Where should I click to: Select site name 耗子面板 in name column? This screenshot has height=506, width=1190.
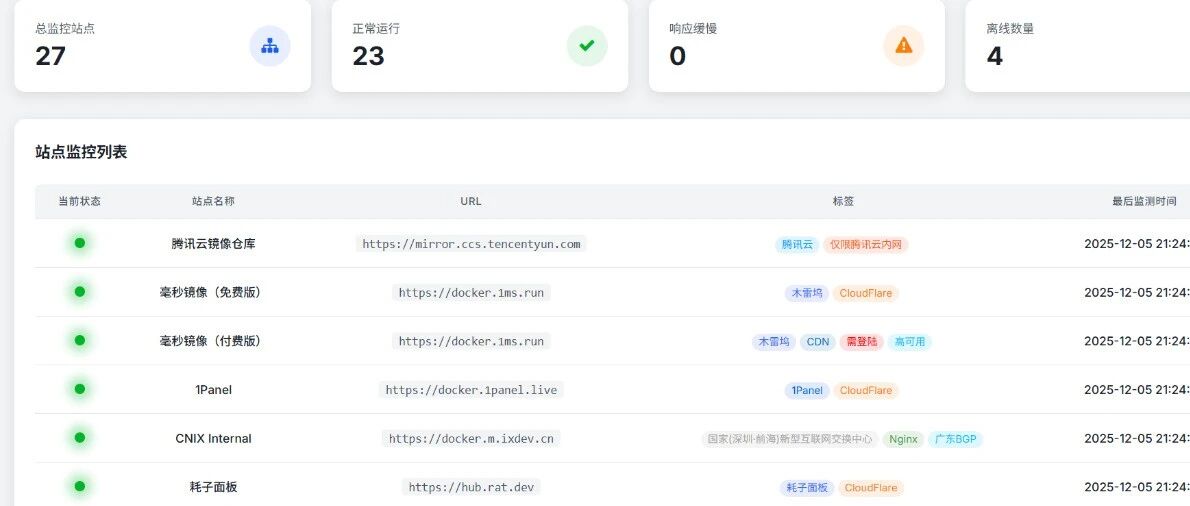point(213,486)
